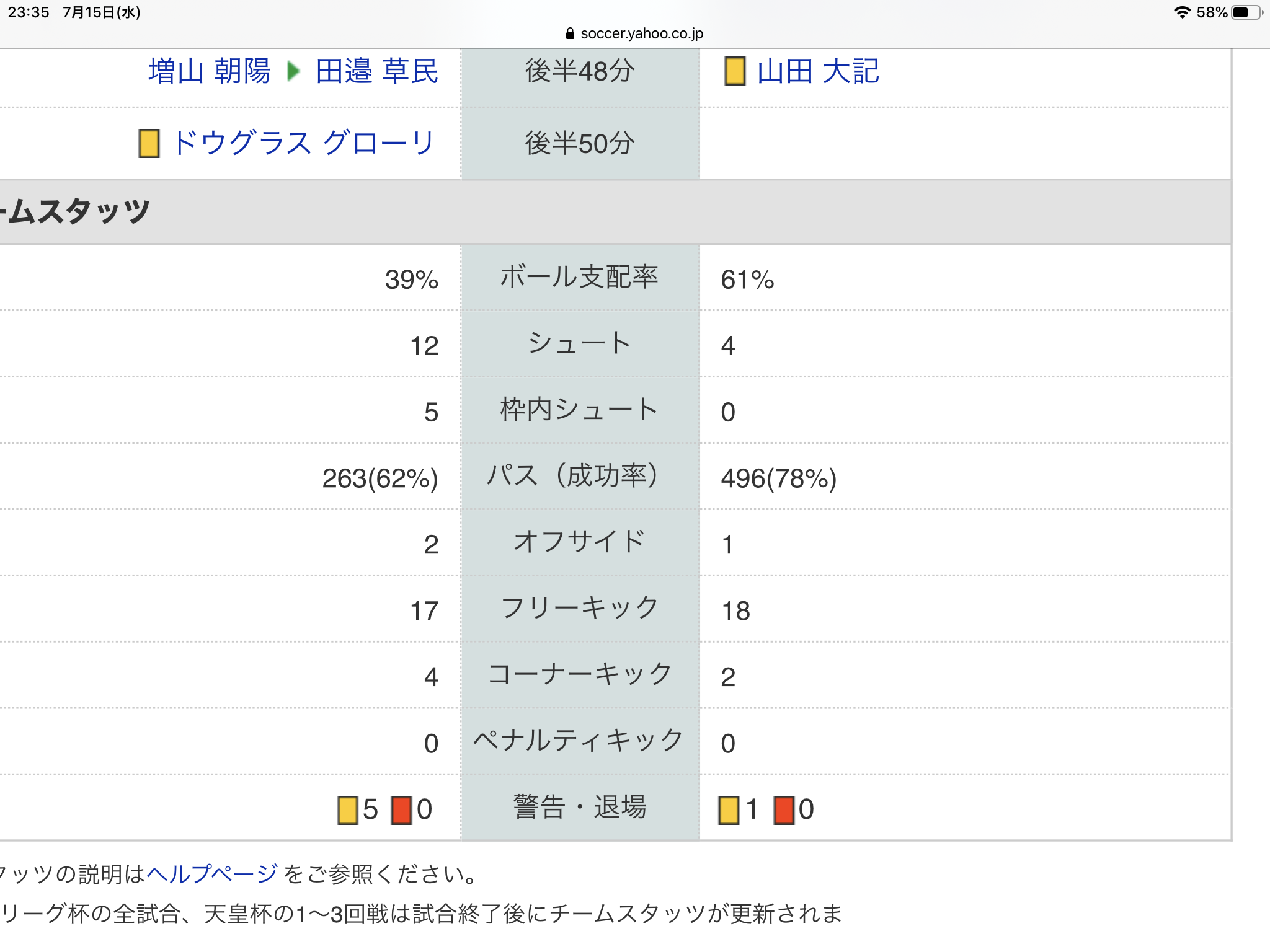
Task: Tap the Wi-Fi status icon
Action: [1182, 12]
